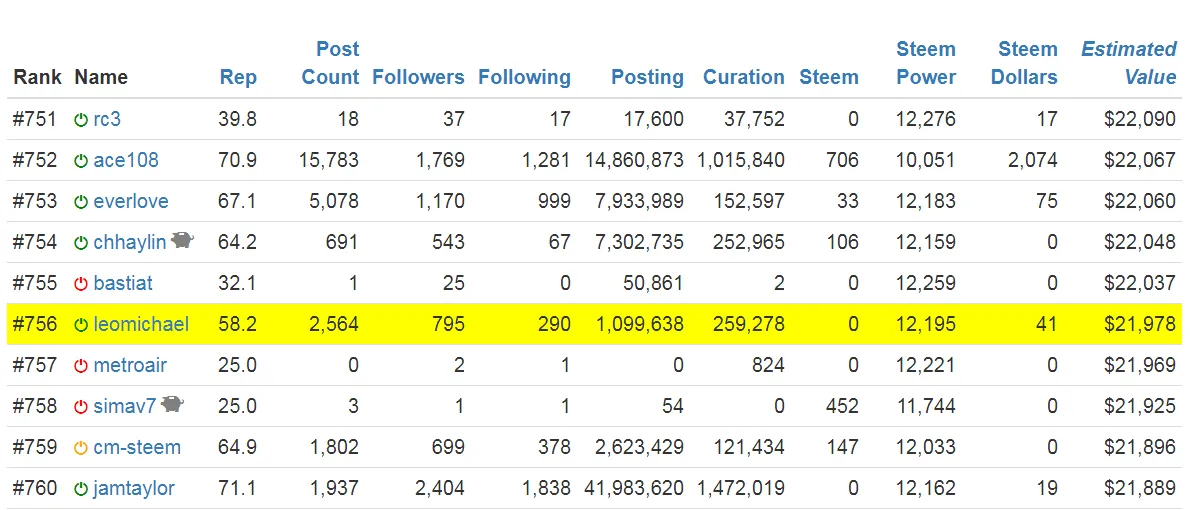Select rank #756 in highlighted row
The width and height of the screenshot is (1190, 510).
(x=35, y=325)
